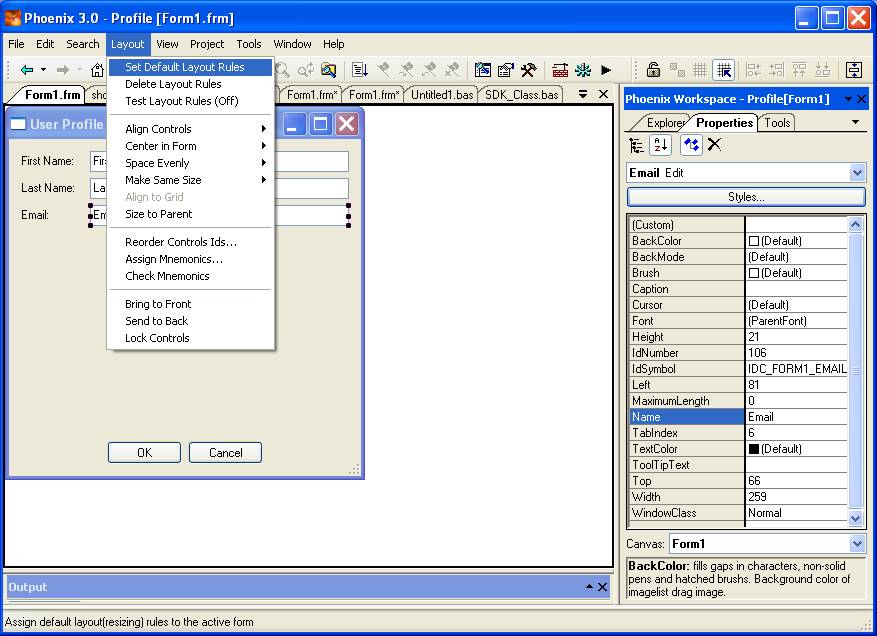
Task: Toggle categorized property view icon
Action: 636,145
